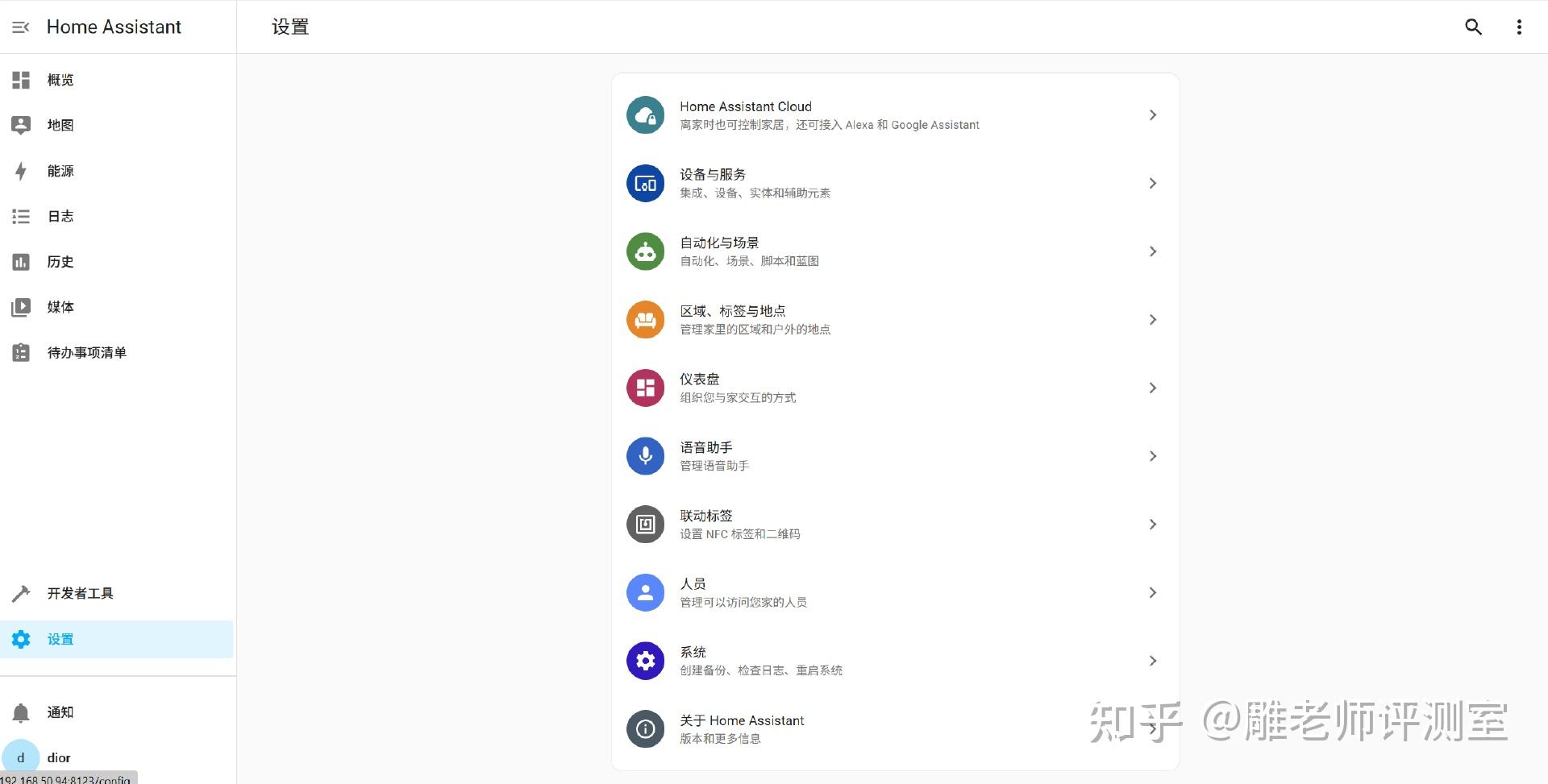The width and height of the screenshot is (1548, 784).
Task: Select 能源 in the sidebar
Action: 60,171
